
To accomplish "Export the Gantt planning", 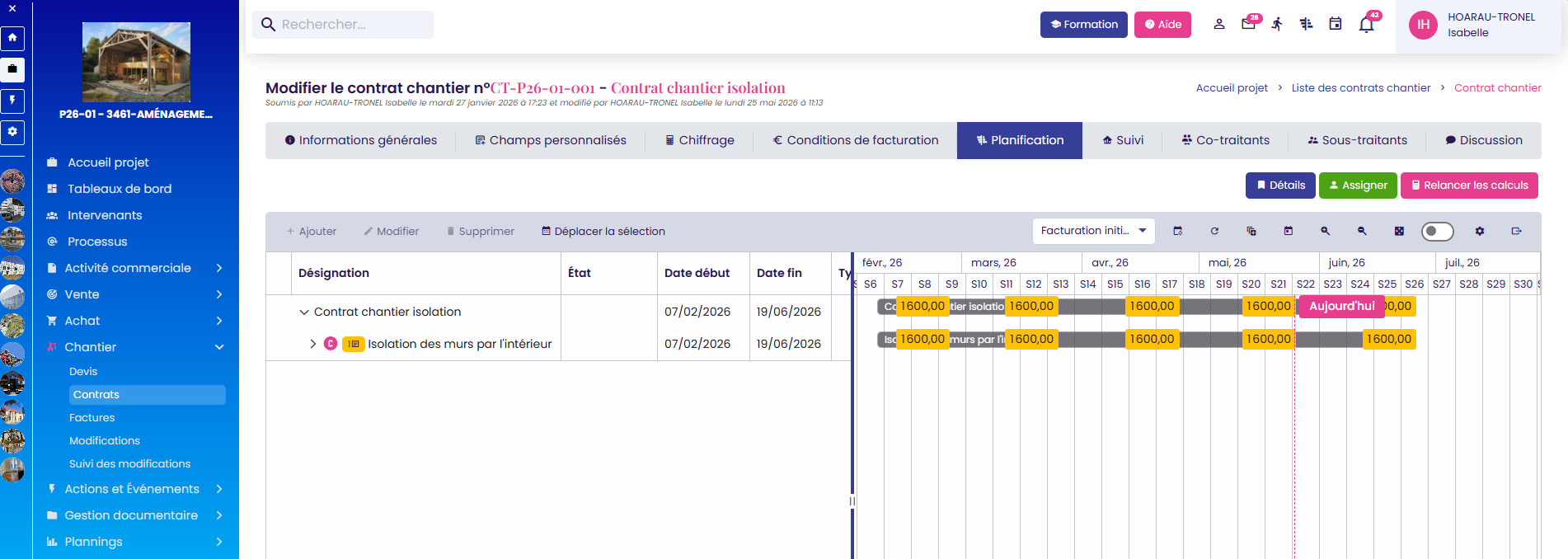I will pos(1516,231).
